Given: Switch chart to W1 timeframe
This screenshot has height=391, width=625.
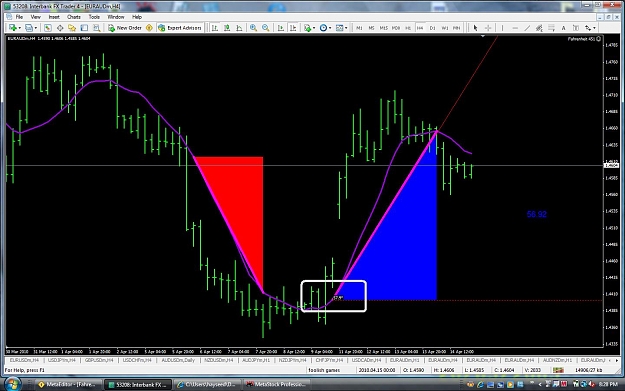Looking at the screenshot, I should (445, 28).
